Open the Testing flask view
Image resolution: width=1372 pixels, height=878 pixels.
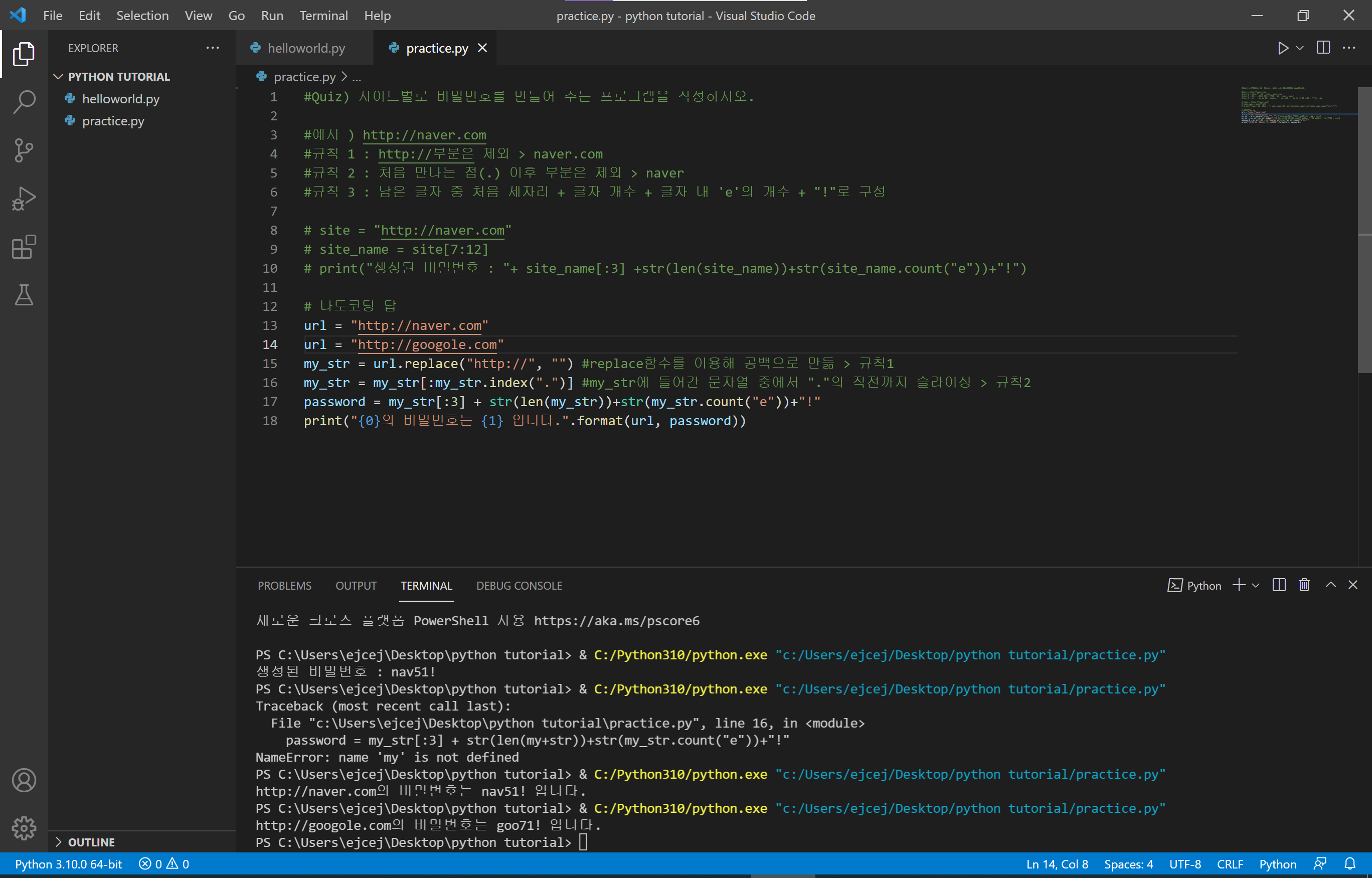pos(24,295)
